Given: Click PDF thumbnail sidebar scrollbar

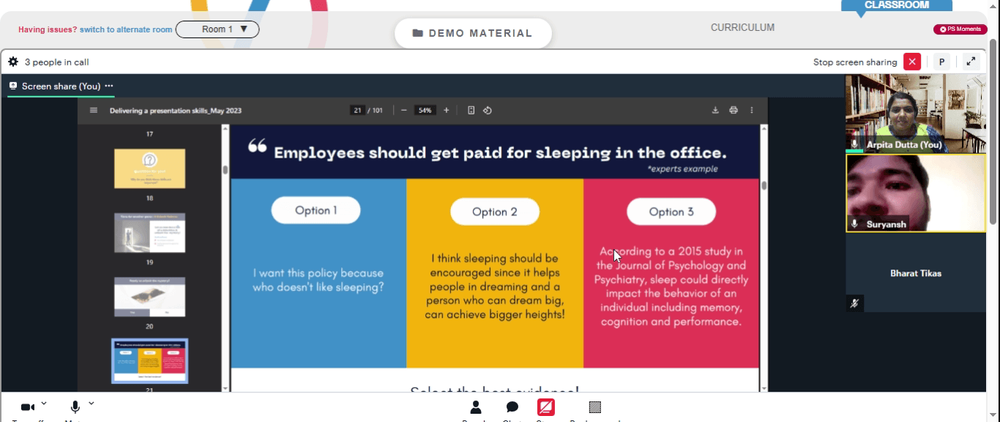Looking at the screenshot, I should click(225, 170).
